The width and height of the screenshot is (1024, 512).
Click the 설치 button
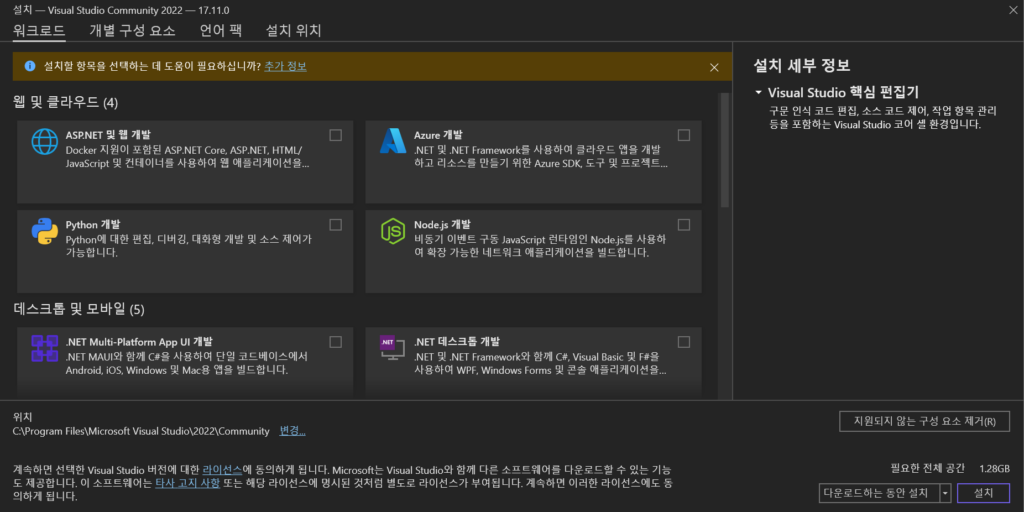pos(984,492)
